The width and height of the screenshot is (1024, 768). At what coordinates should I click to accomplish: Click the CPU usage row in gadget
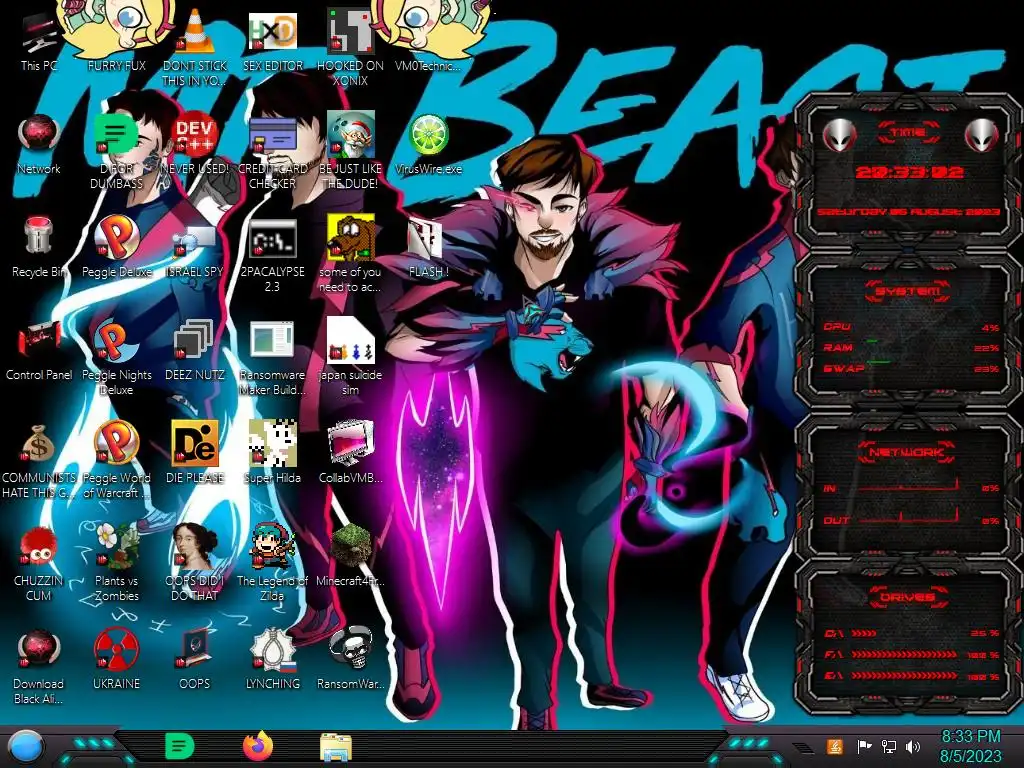(x=912, y=327)
